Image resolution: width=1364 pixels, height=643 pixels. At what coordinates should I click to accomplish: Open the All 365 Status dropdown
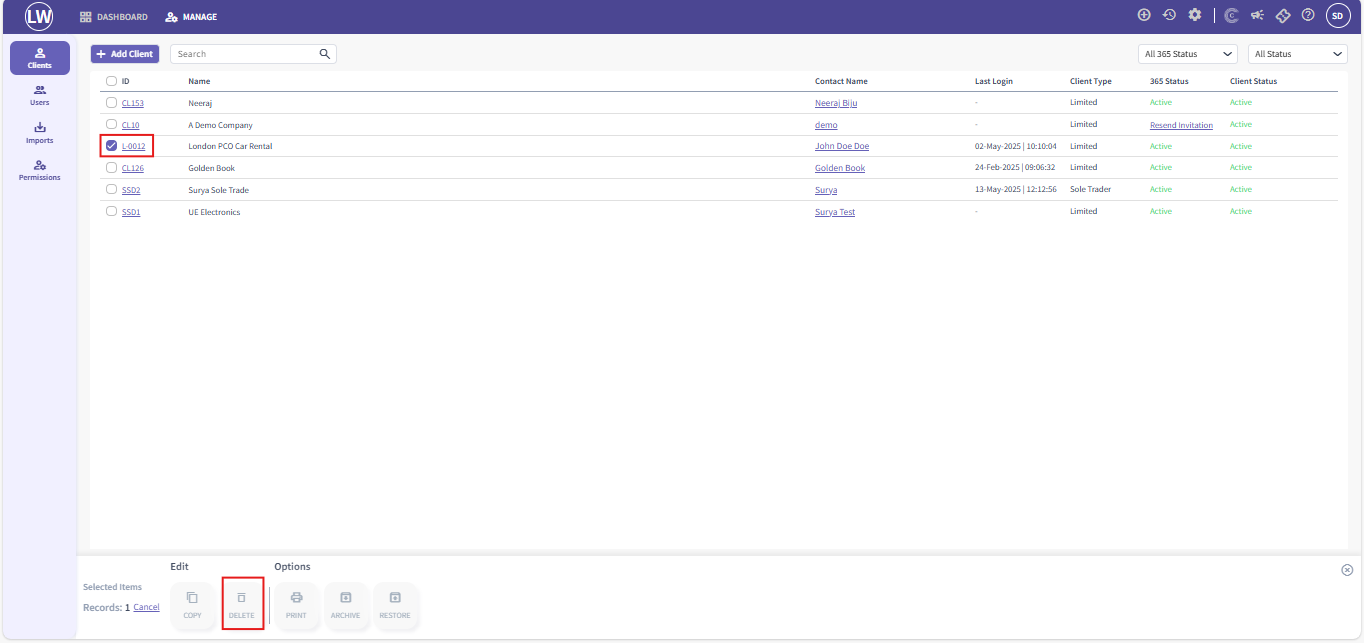pos(1187,54)
